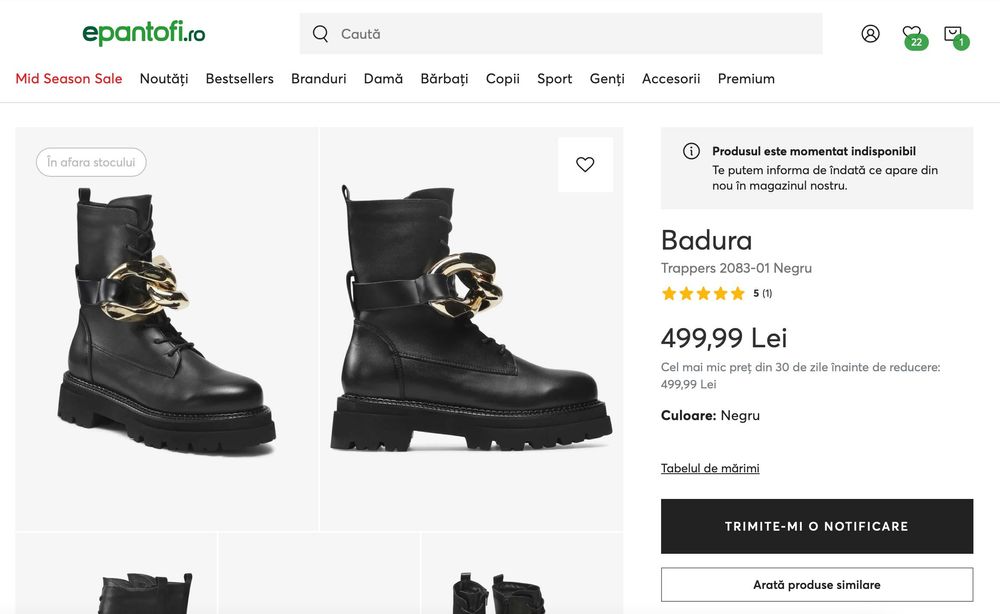Viewport: 1000px width, 614px height.
Task: Open the Damă category menu
Action: click(383, 79)
